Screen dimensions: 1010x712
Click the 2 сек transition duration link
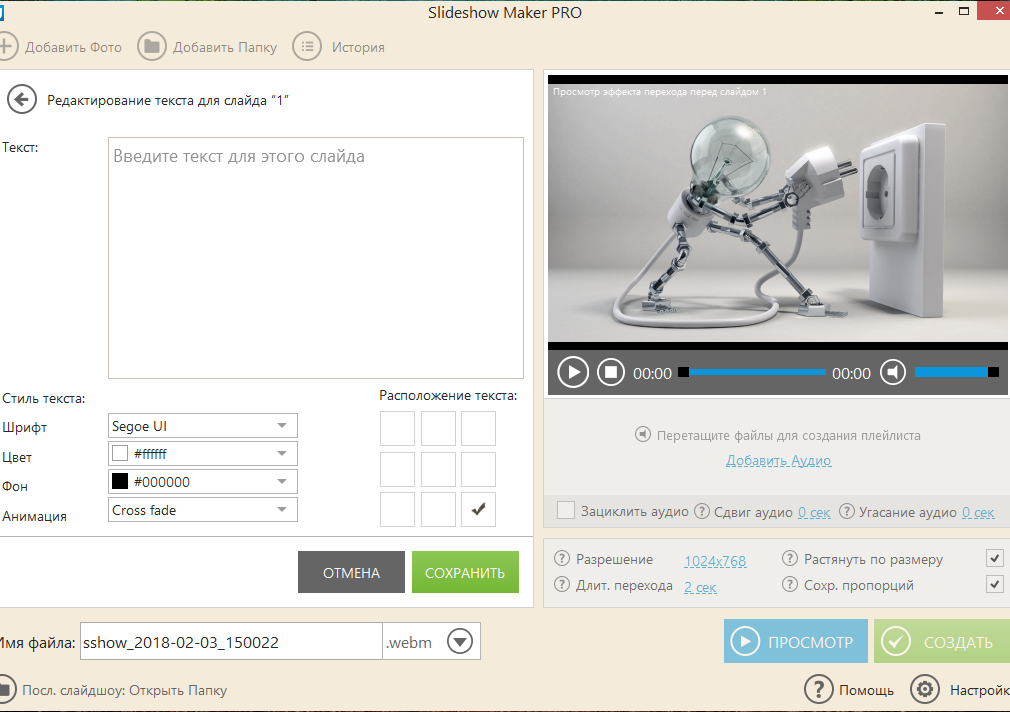700,587
